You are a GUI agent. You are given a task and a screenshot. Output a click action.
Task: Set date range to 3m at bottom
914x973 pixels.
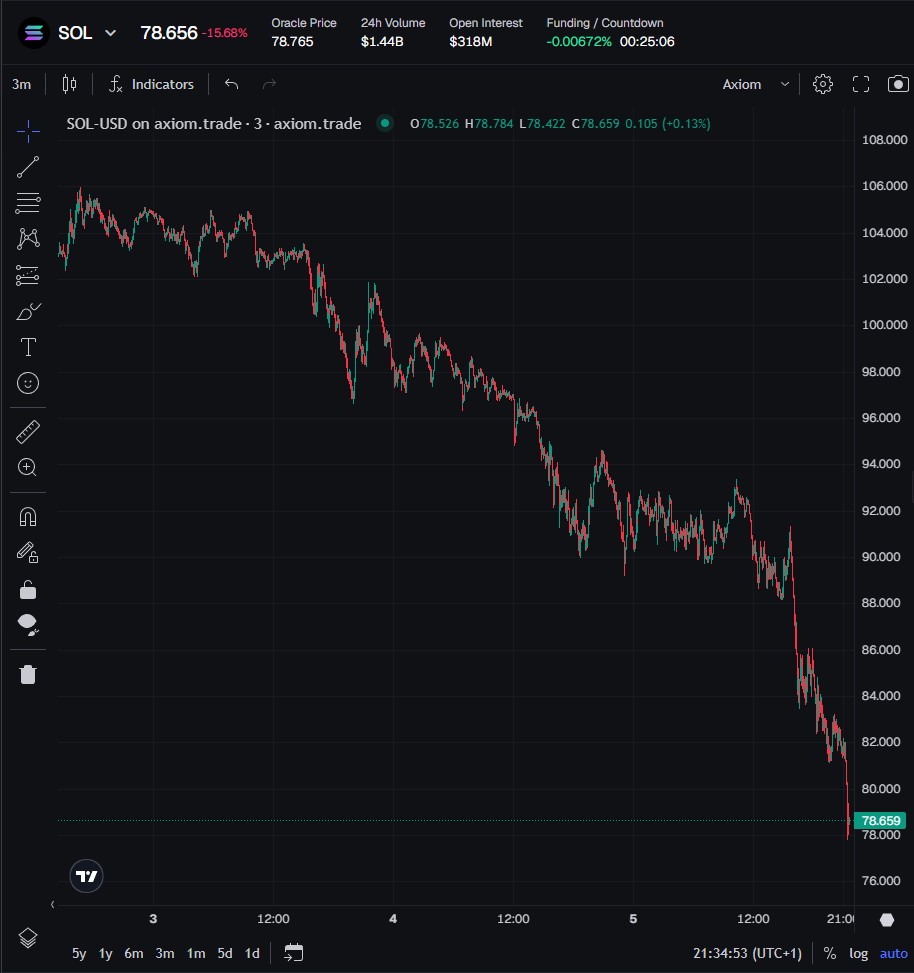click(x=164, y=953)
